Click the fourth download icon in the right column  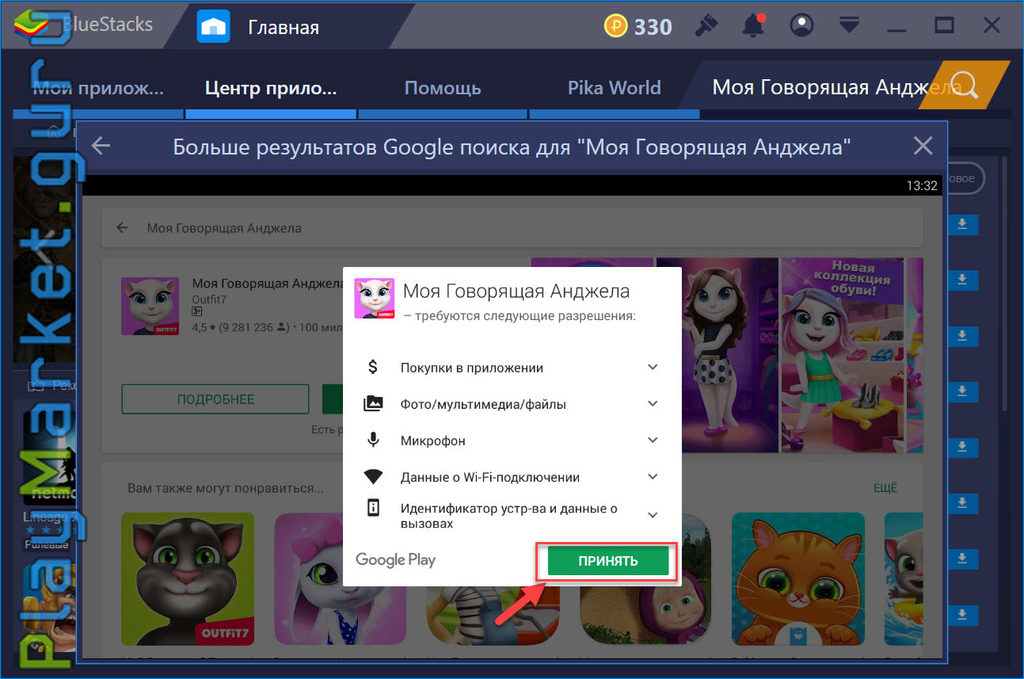click(962, 392)
